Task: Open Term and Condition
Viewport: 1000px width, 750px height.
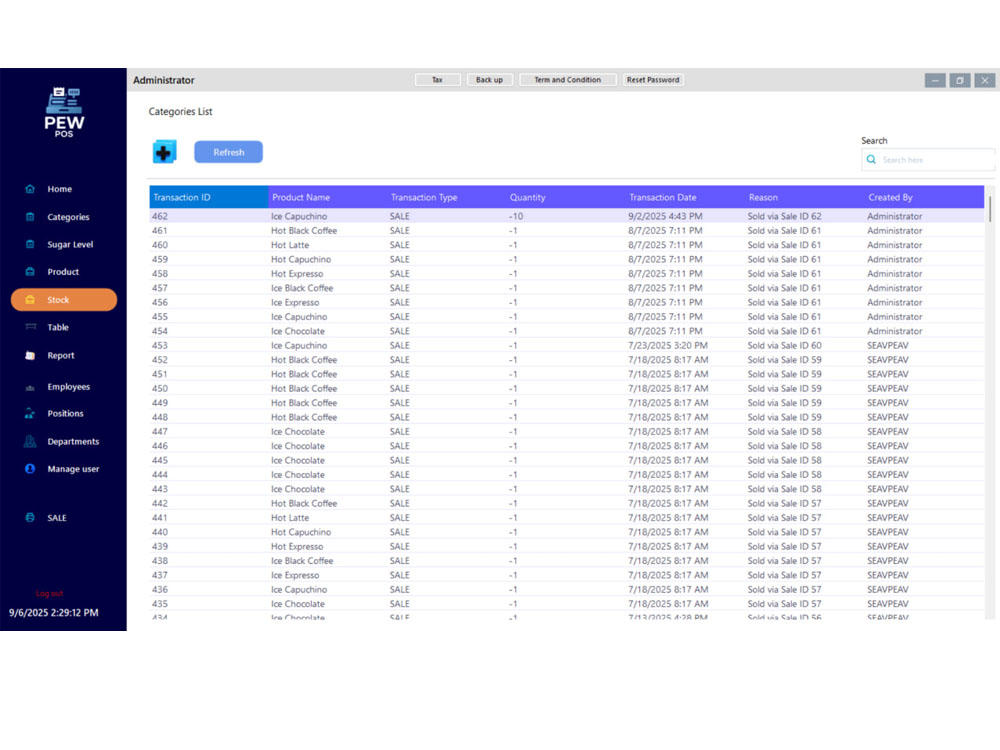Action: click(x=568, y=80)
